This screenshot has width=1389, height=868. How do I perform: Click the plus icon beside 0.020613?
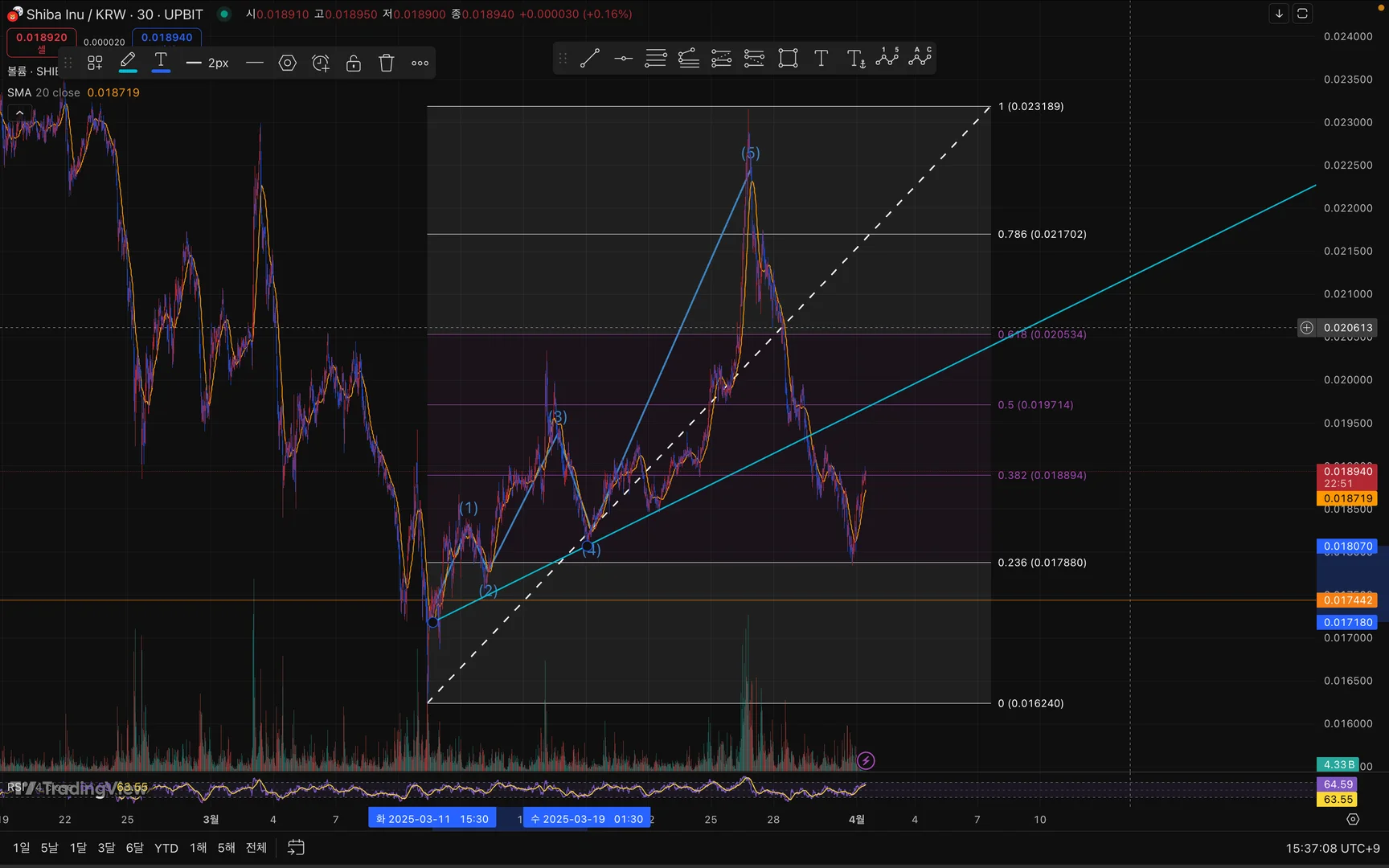coord(1307,328)
